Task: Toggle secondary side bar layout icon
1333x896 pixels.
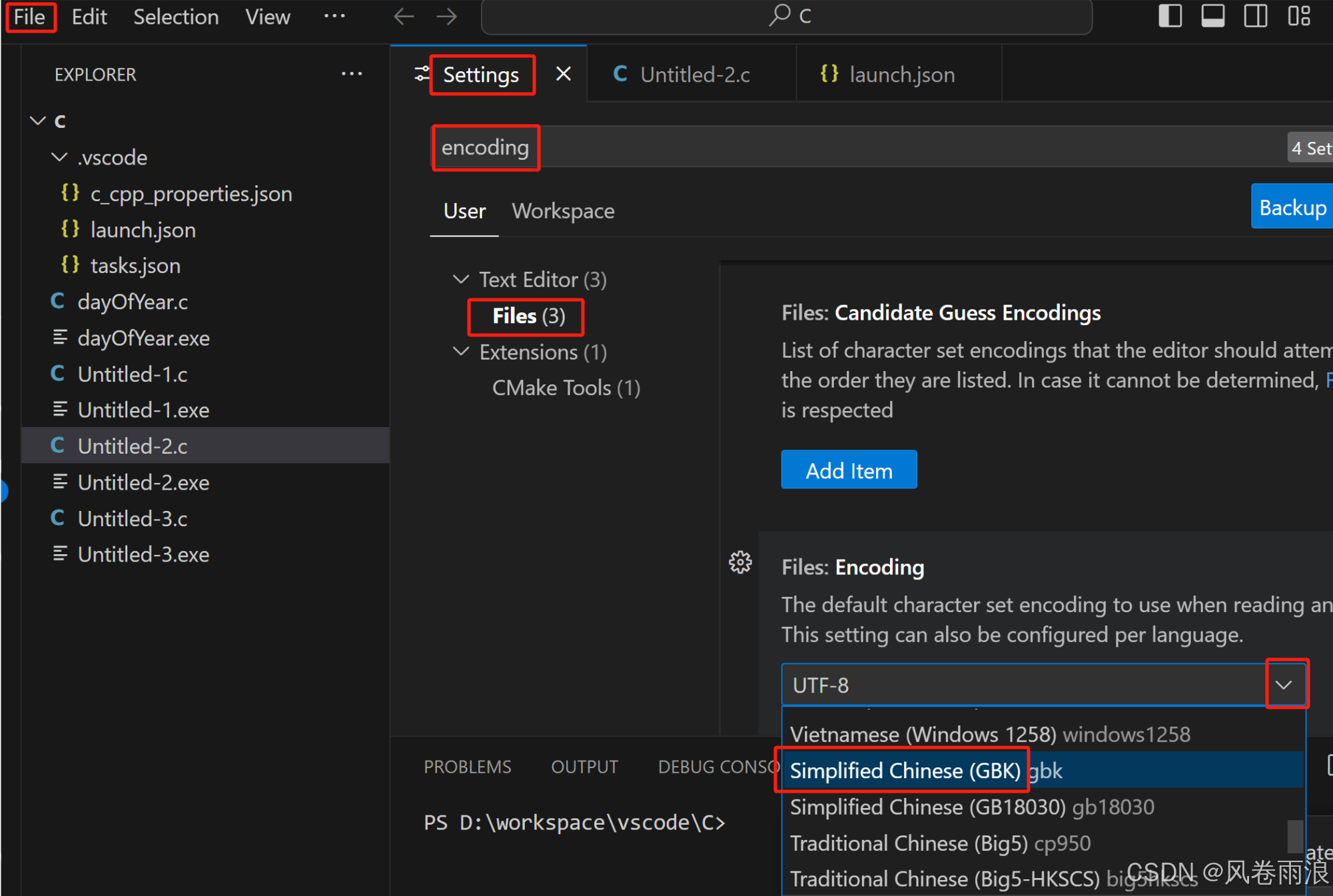Action: click(x=1255, y=16)
